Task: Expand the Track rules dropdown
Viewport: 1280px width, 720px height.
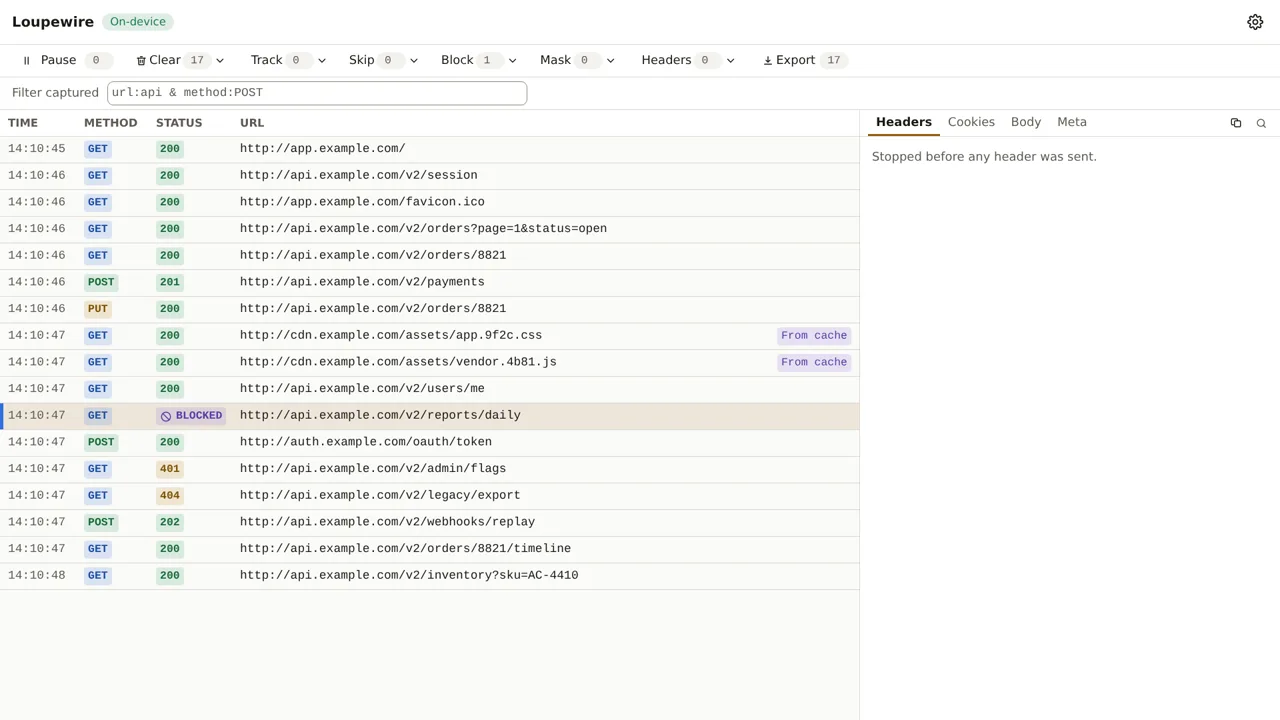Action: (x=322, y=61)
